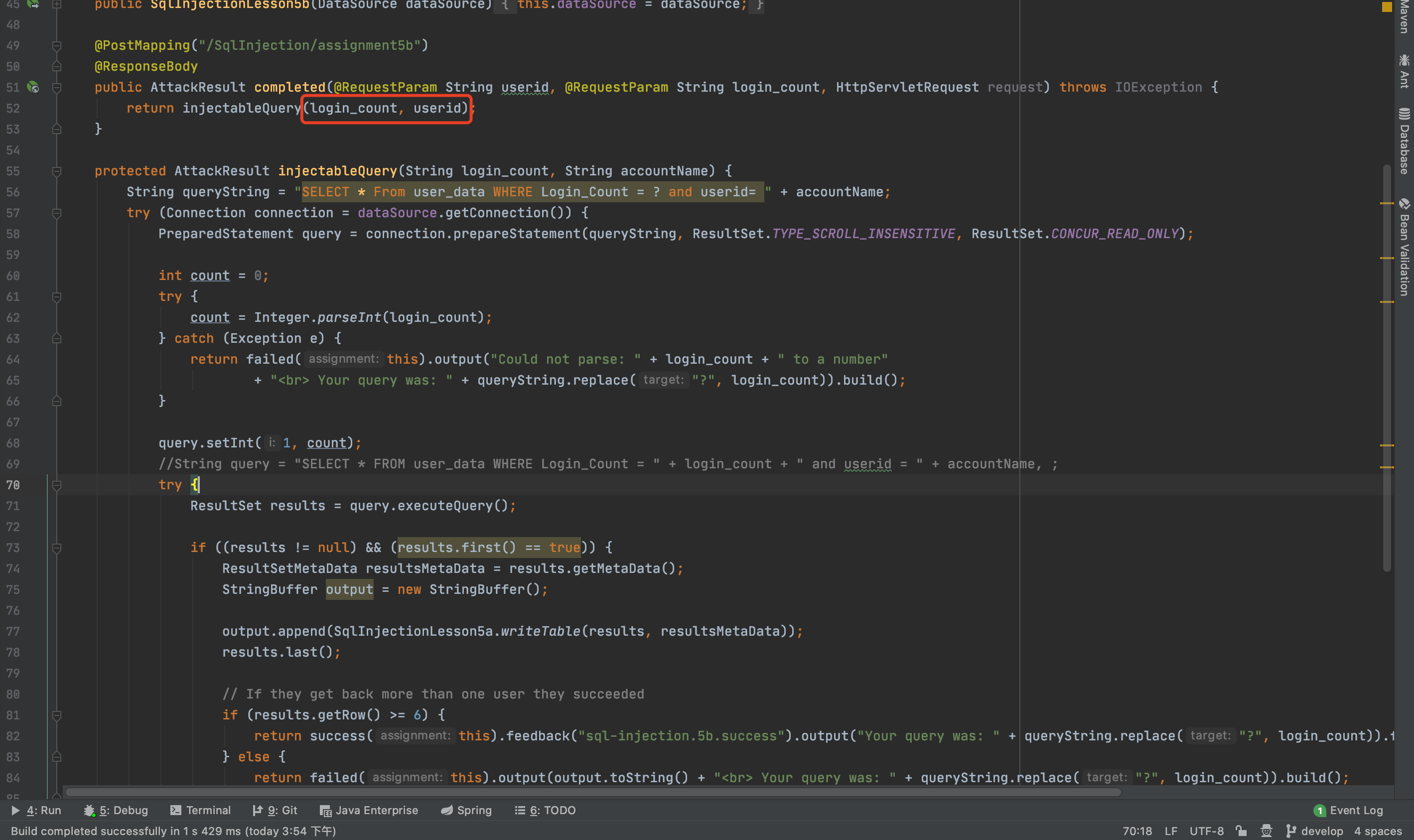Collapse the try block fold on line 70
Viewport: 1414px width, 840px height.
click(x=57, y=485)
